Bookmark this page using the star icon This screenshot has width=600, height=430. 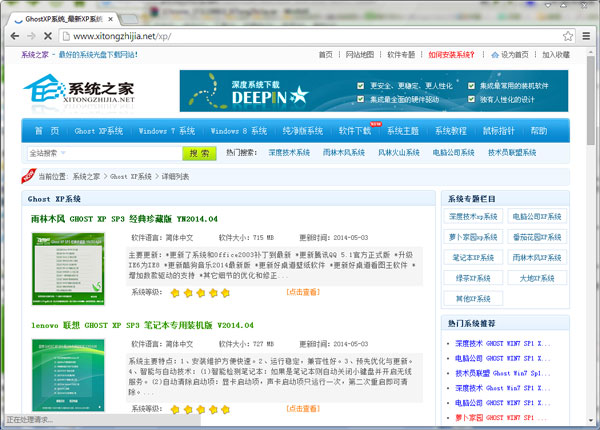click(568, 36)
